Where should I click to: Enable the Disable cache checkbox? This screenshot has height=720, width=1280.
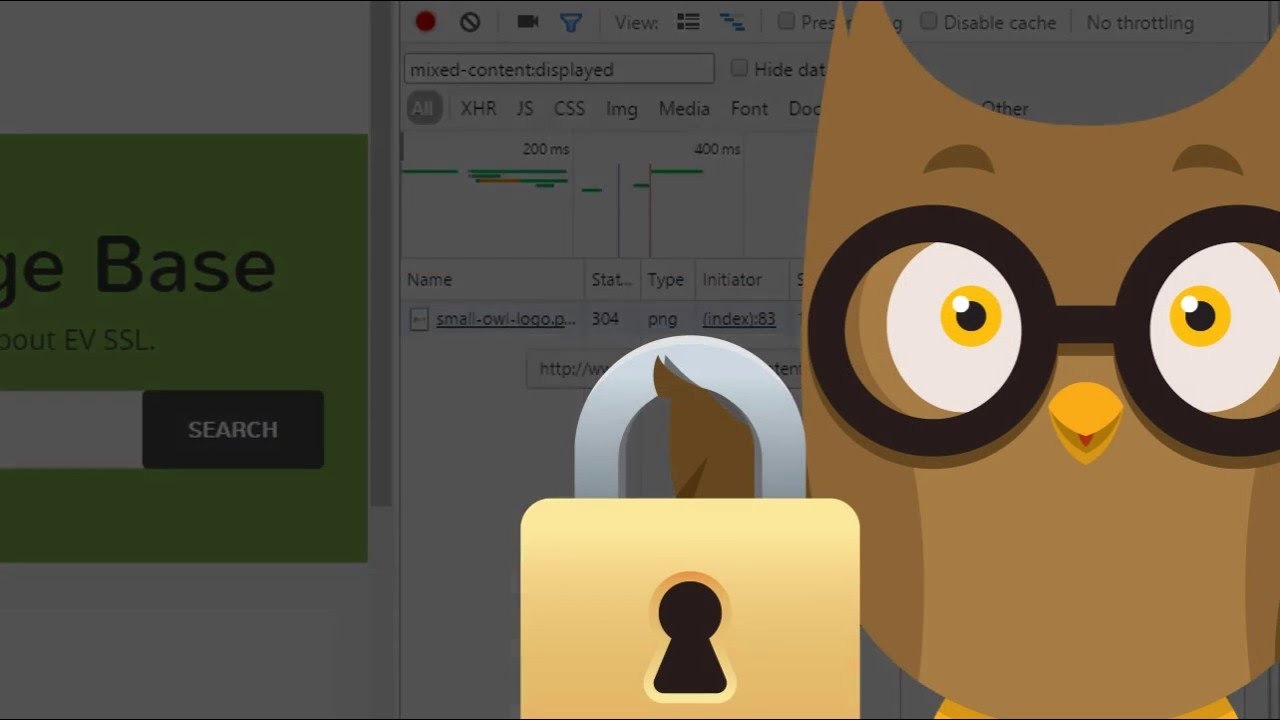(929, 21)
